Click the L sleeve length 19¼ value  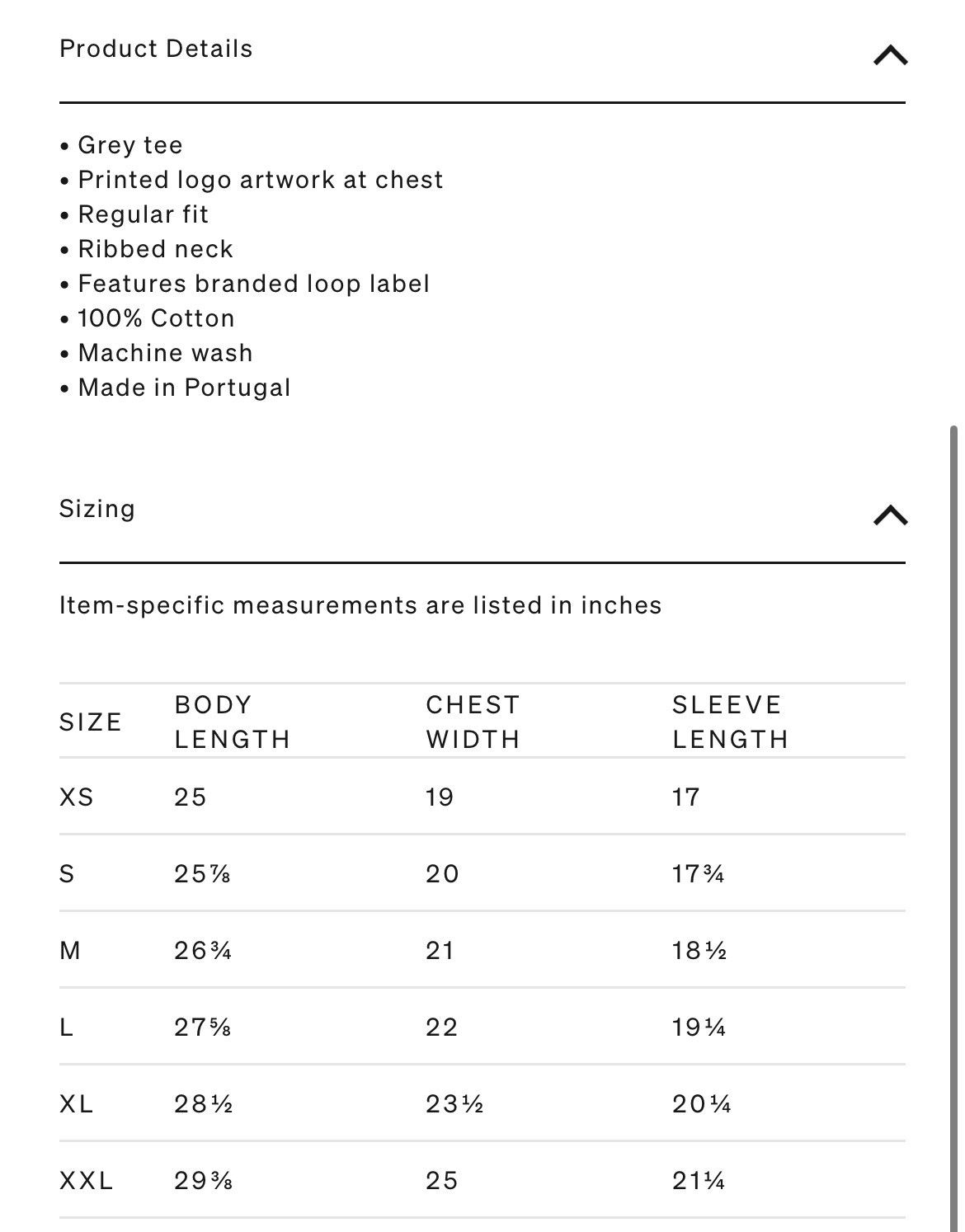[699, 1027]
